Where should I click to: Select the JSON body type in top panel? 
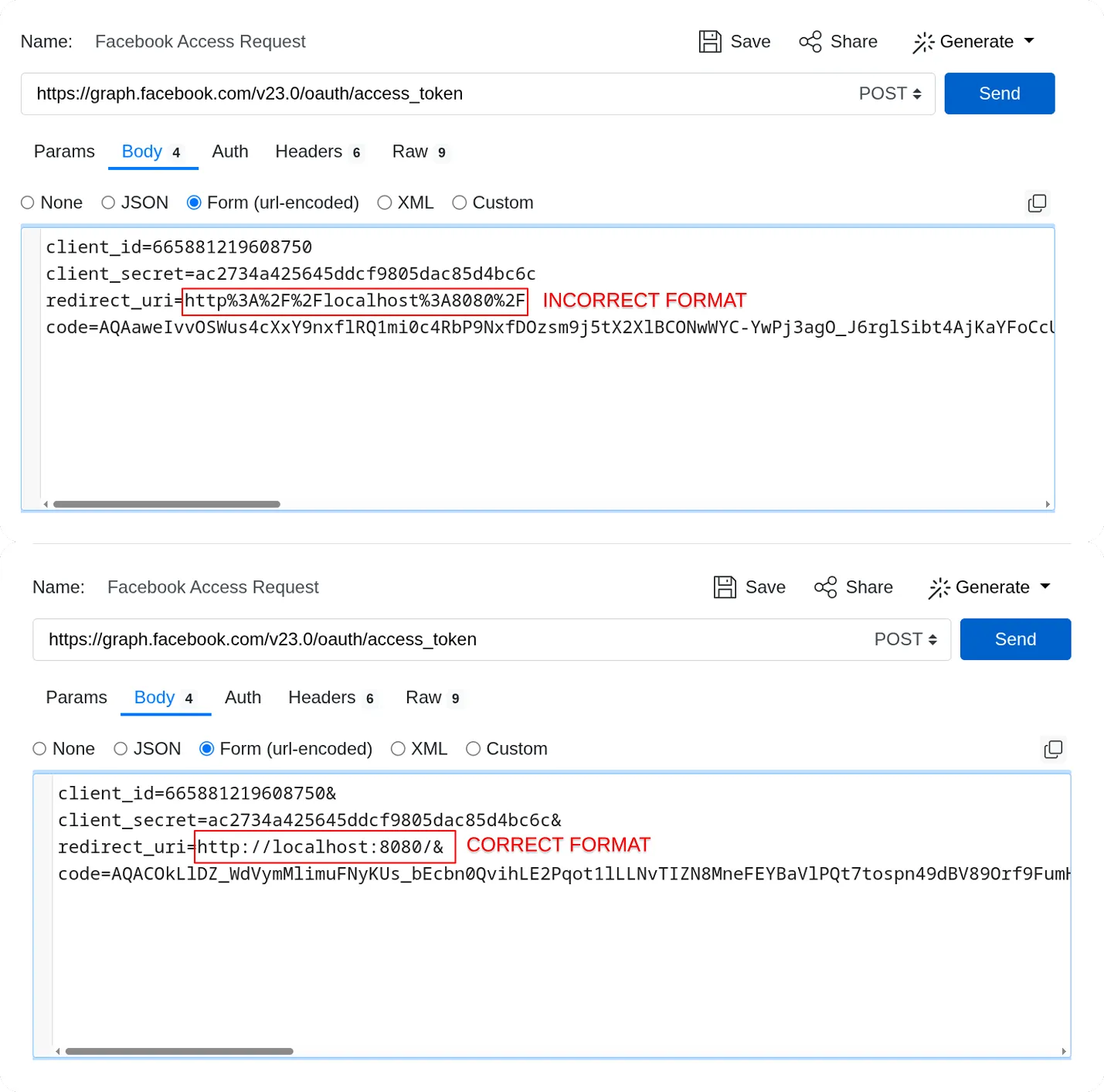click(109, 202)
